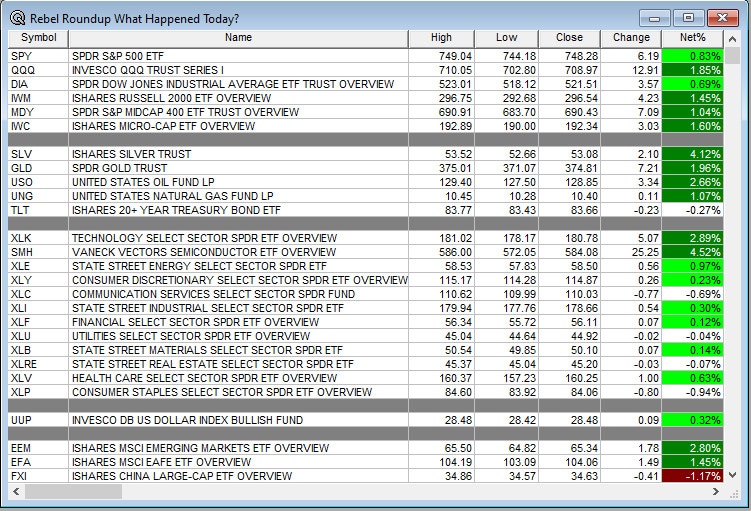Select the GLD symbol cell
751x511 pixels.
point(38,168)
